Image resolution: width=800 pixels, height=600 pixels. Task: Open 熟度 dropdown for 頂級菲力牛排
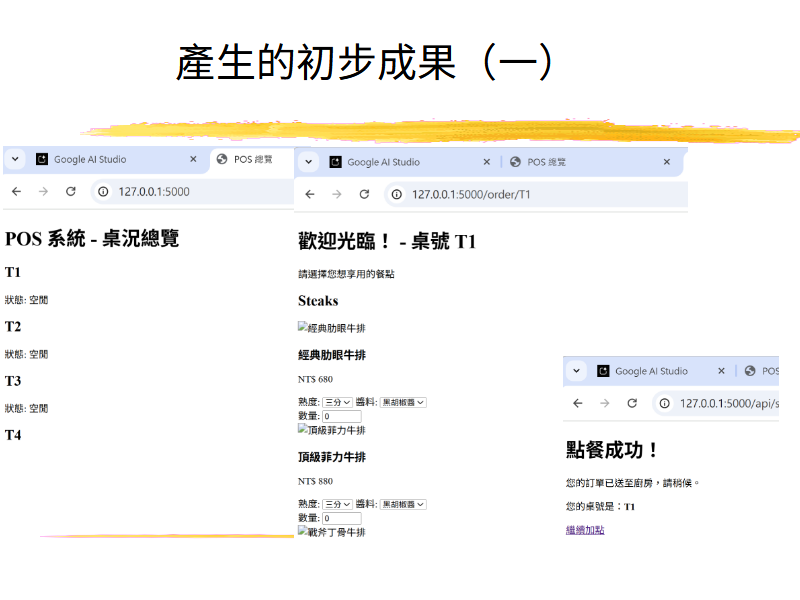pos(337,505)
